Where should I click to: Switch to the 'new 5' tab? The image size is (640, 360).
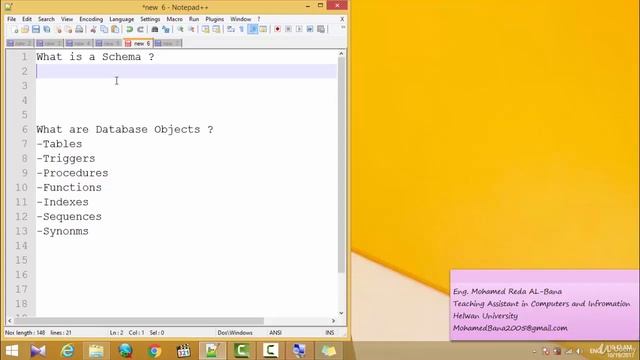pyautogui.click(x=109, y=43)
